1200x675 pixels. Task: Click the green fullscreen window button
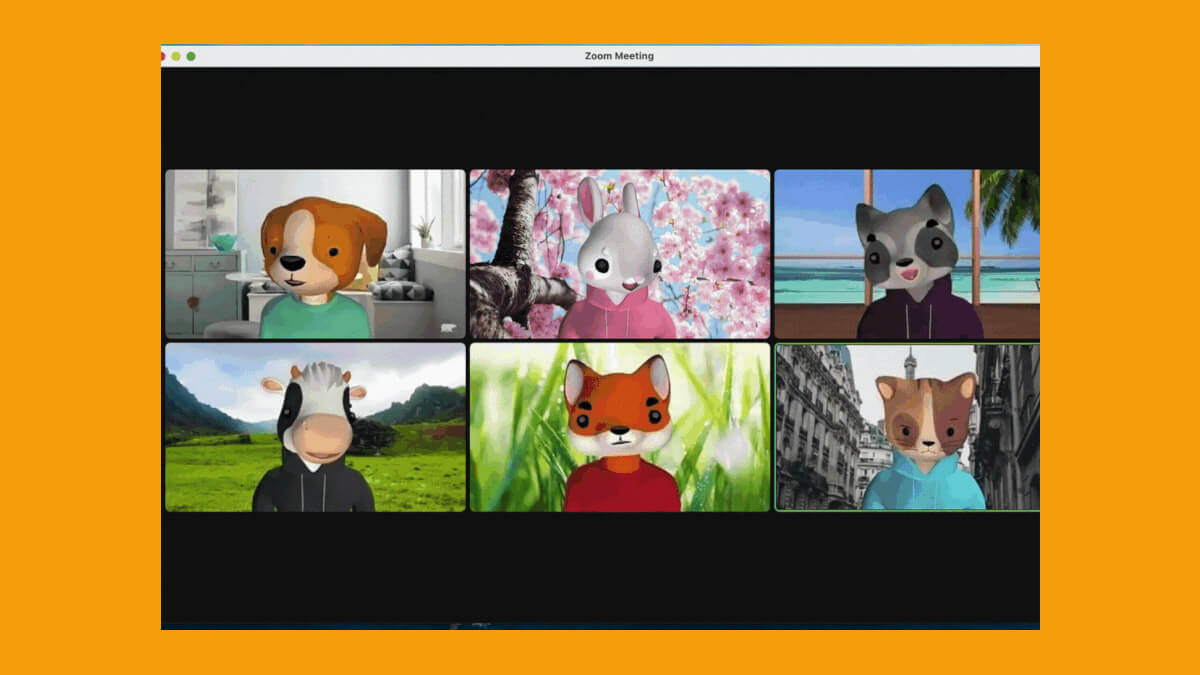click(191, 56)
